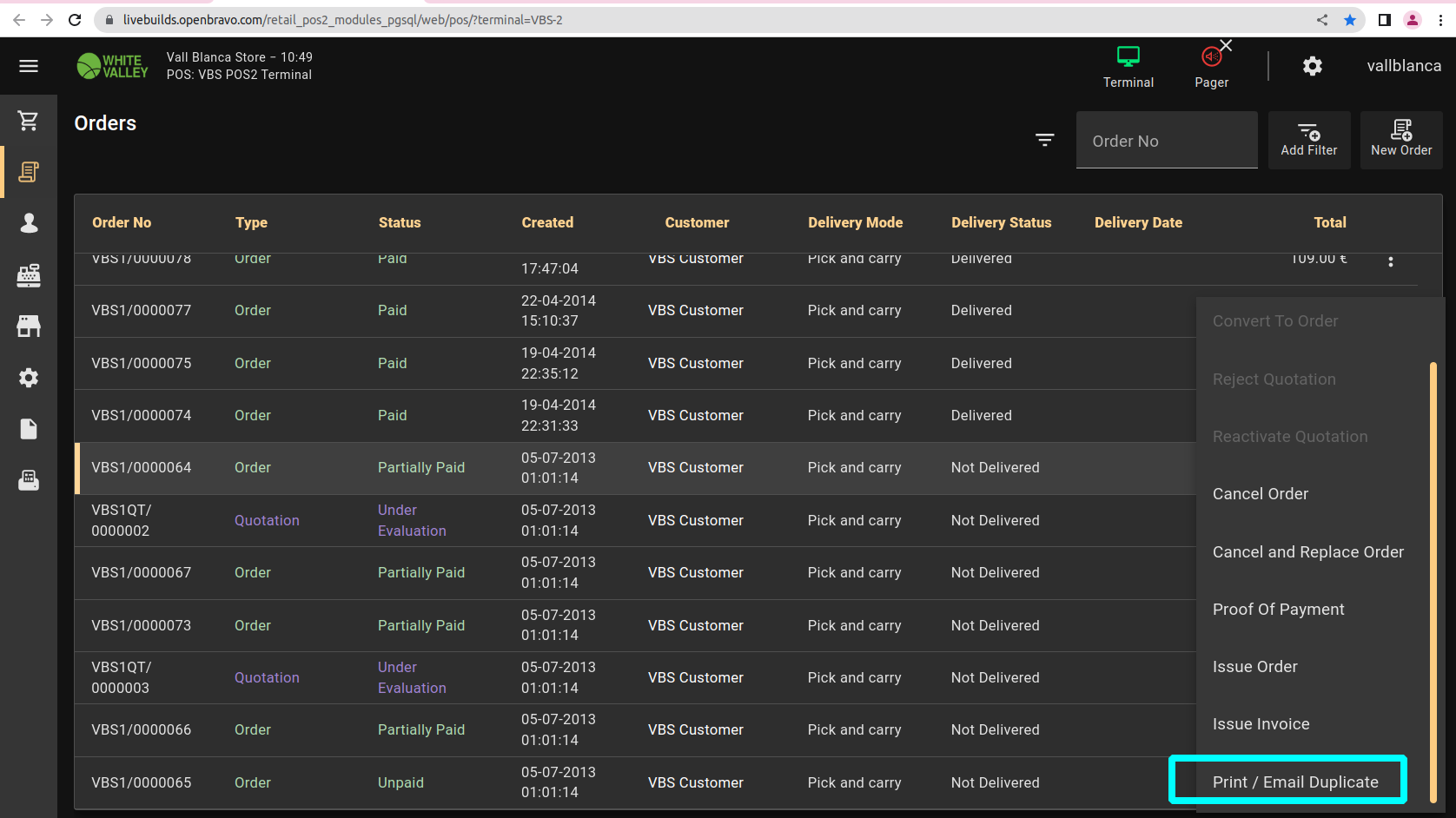
Task: Open the shopping cart sidebar icon
Action: coord(29,121)
